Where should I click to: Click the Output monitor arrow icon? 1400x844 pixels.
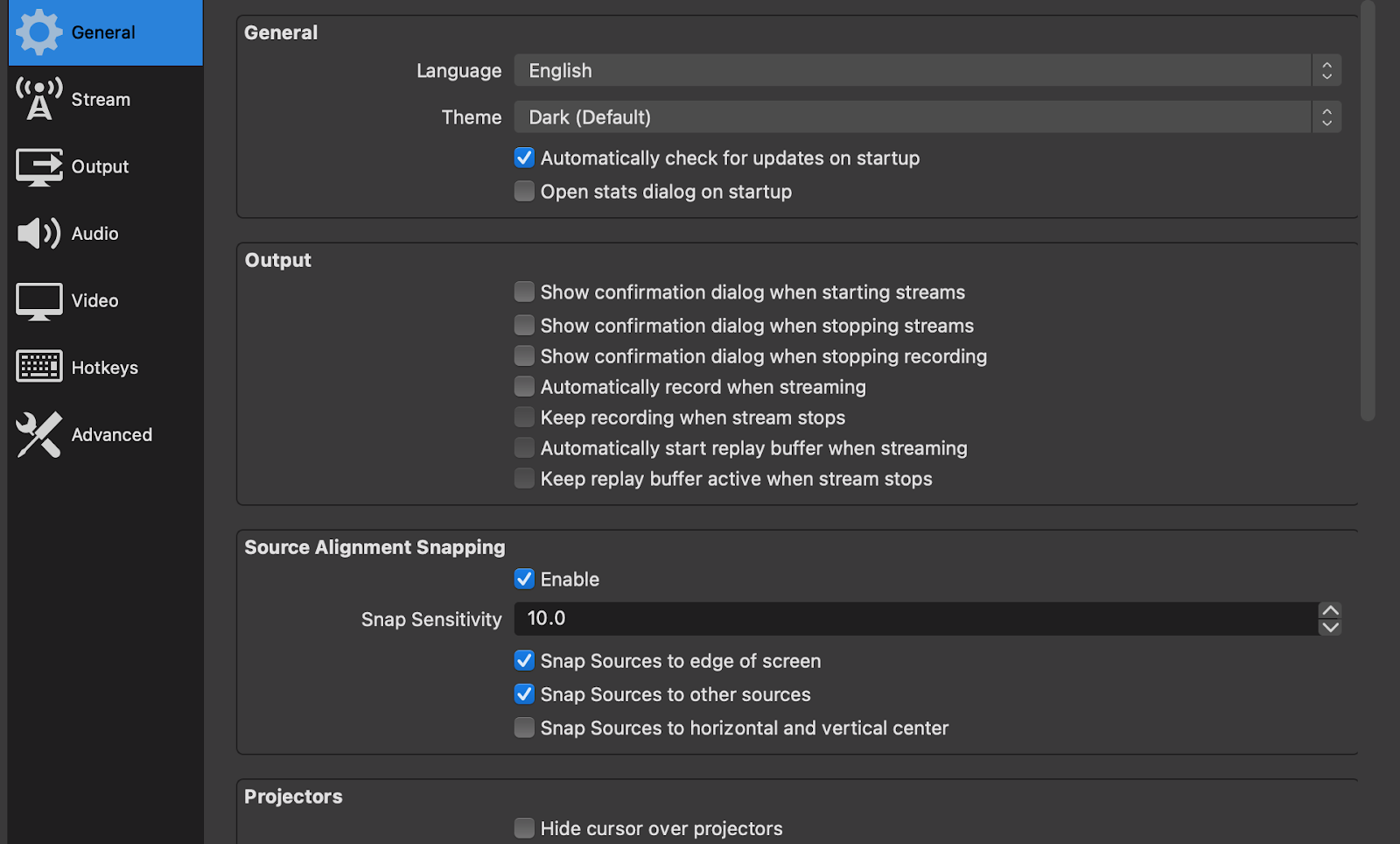click(x=39, y=166)
